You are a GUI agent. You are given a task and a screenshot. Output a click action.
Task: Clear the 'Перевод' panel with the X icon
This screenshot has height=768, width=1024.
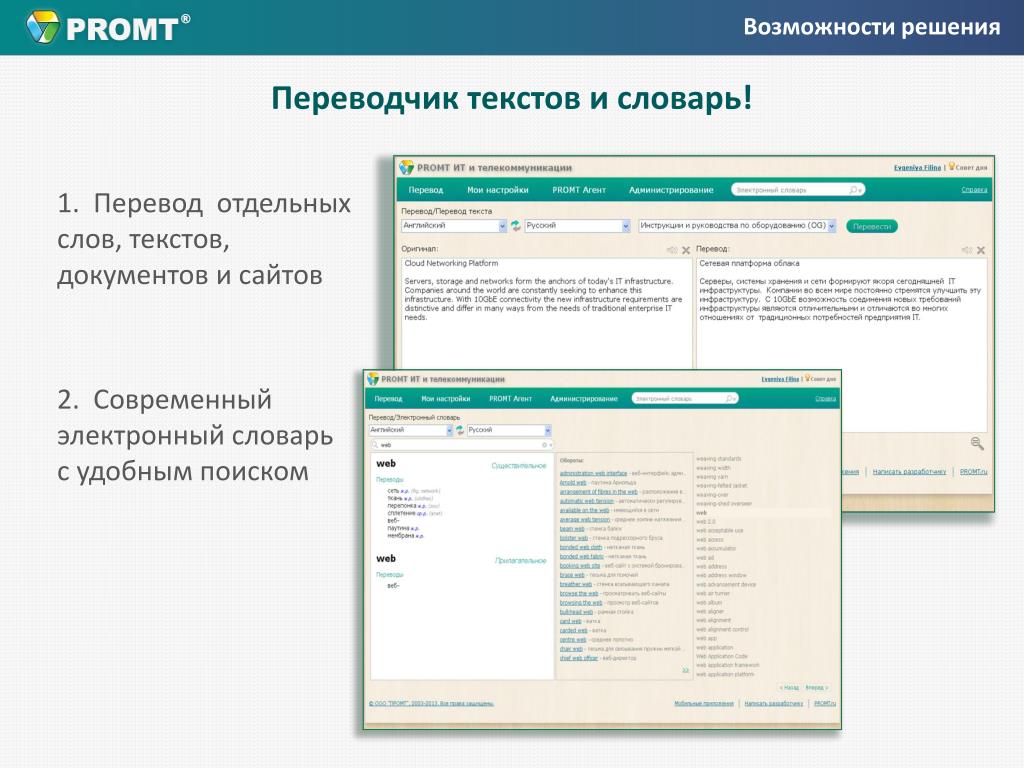(x=980, y=250)
